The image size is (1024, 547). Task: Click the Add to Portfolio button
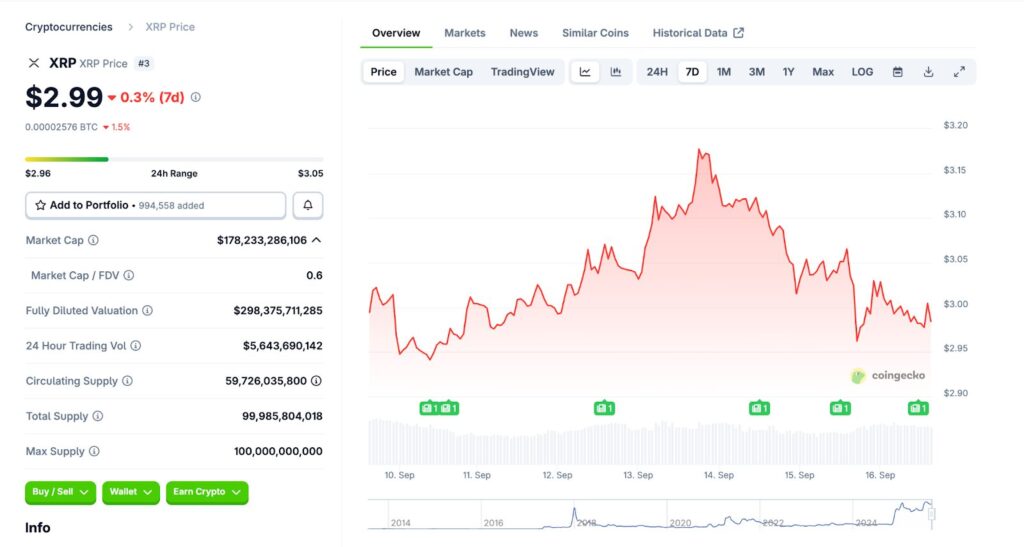[155, 205]
